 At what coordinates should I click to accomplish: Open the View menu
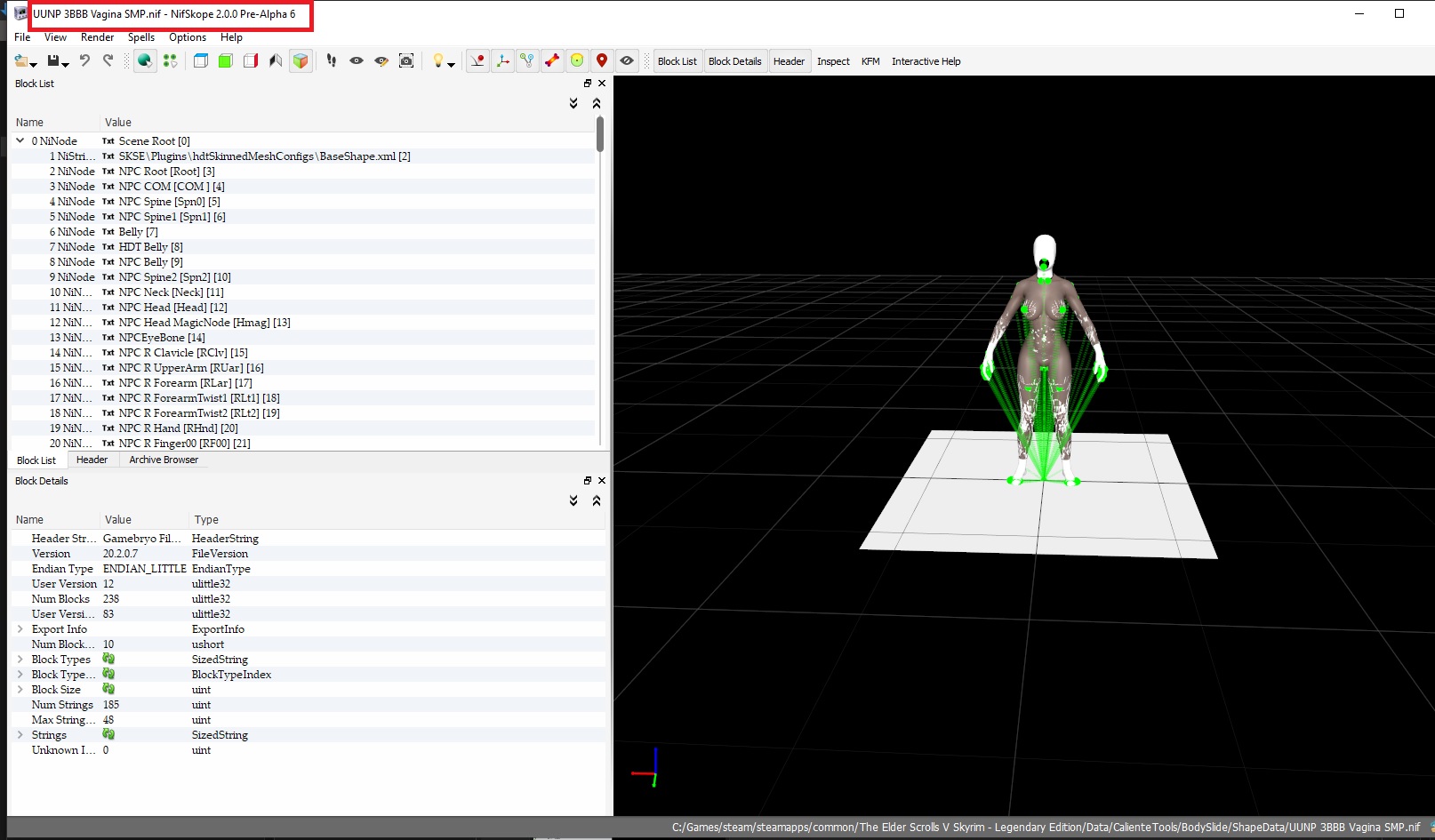tap(55, 37)
